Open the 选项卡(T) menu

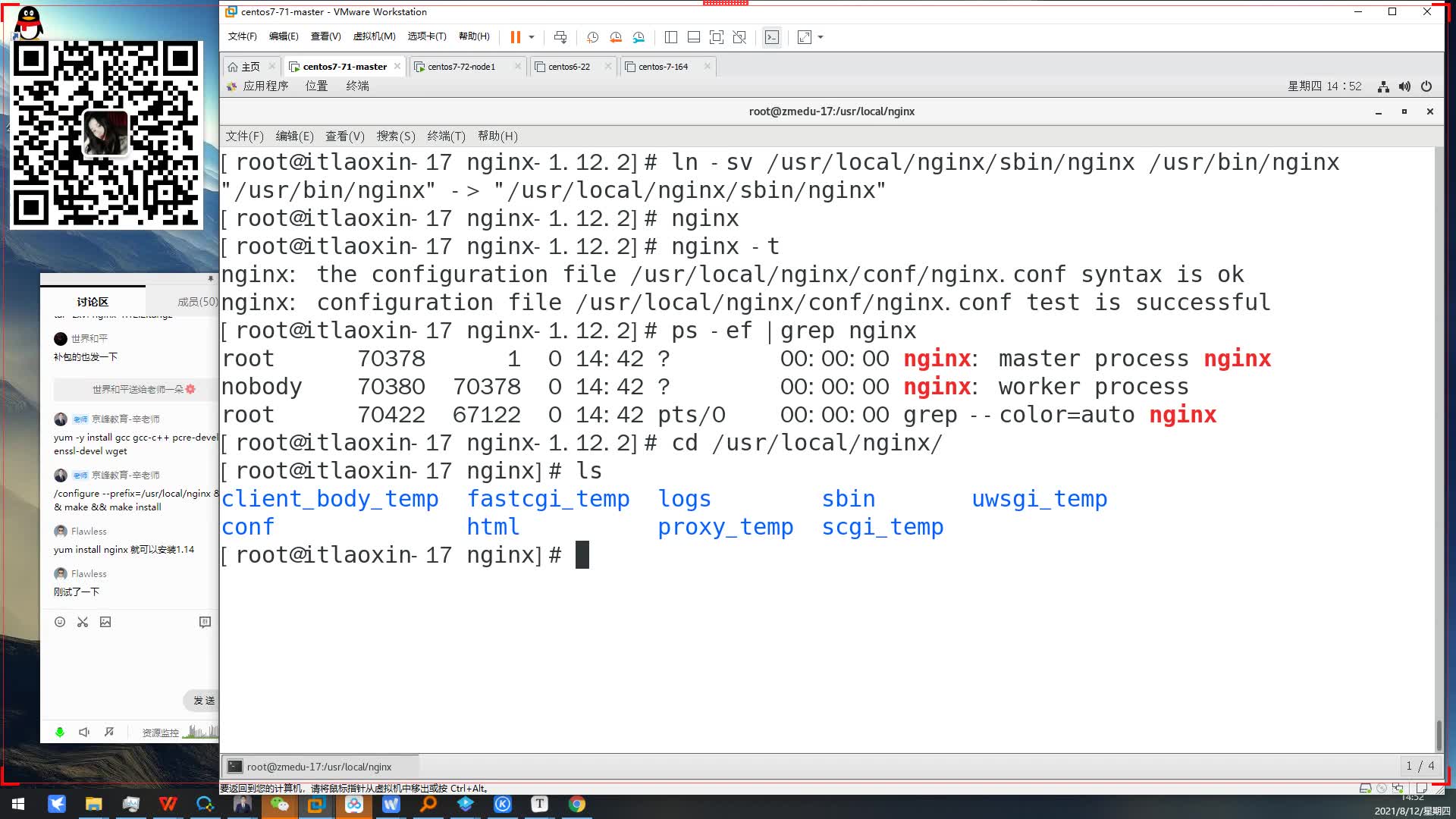coord(427,36)
